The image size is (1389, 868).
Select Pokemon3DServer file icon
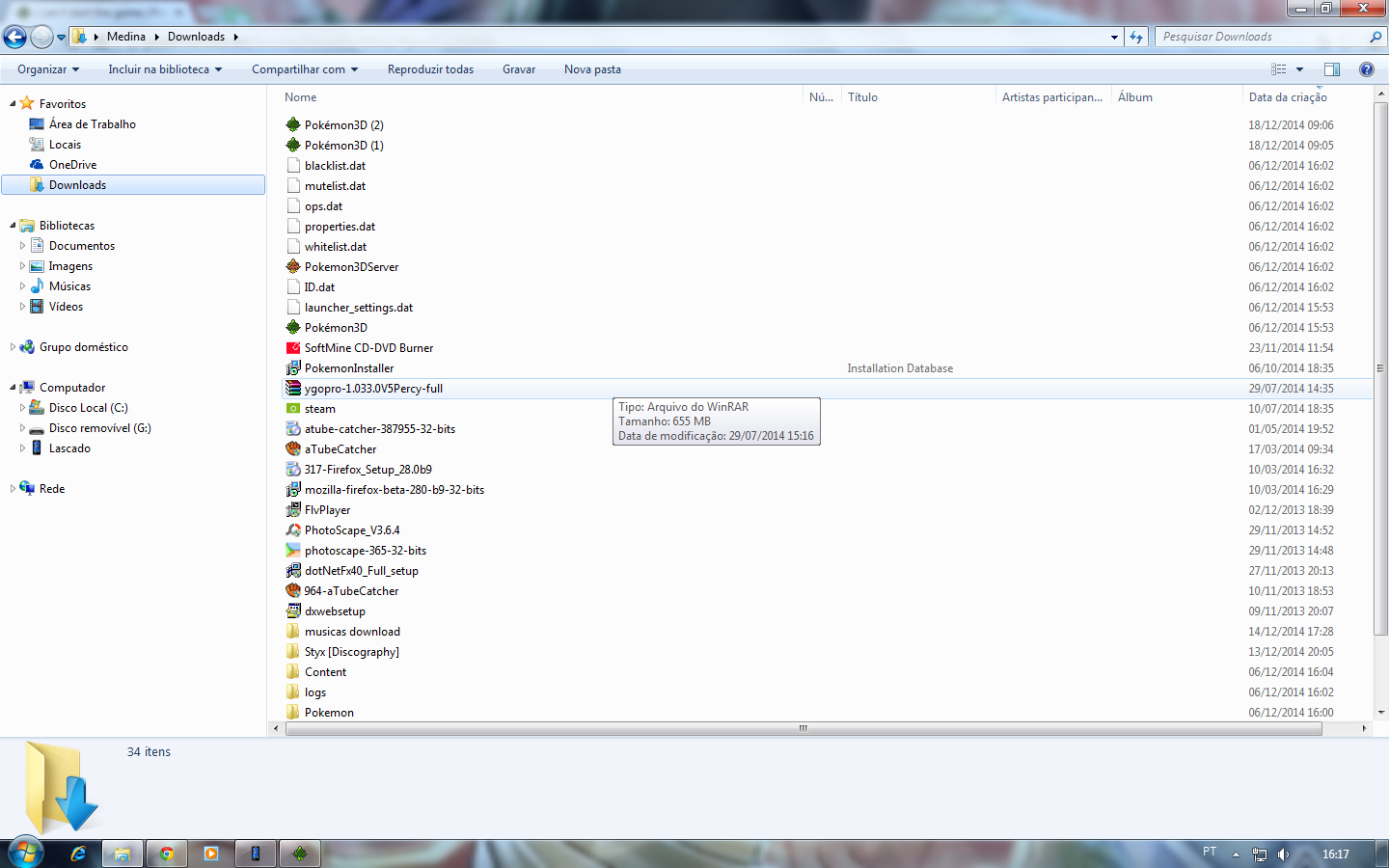click(293, 266)
